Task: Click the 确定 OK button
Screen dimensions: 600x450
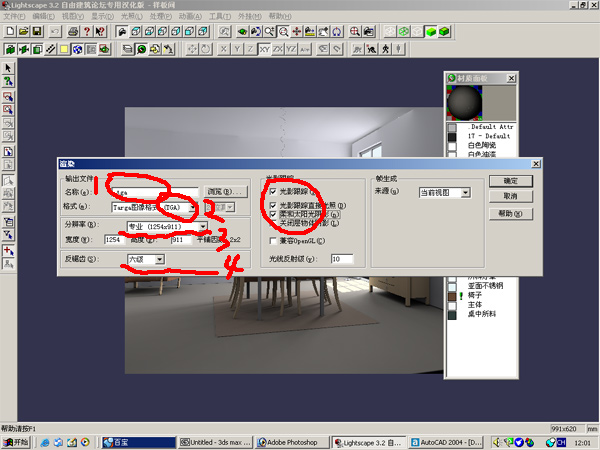Action: [x=510, y=181]
